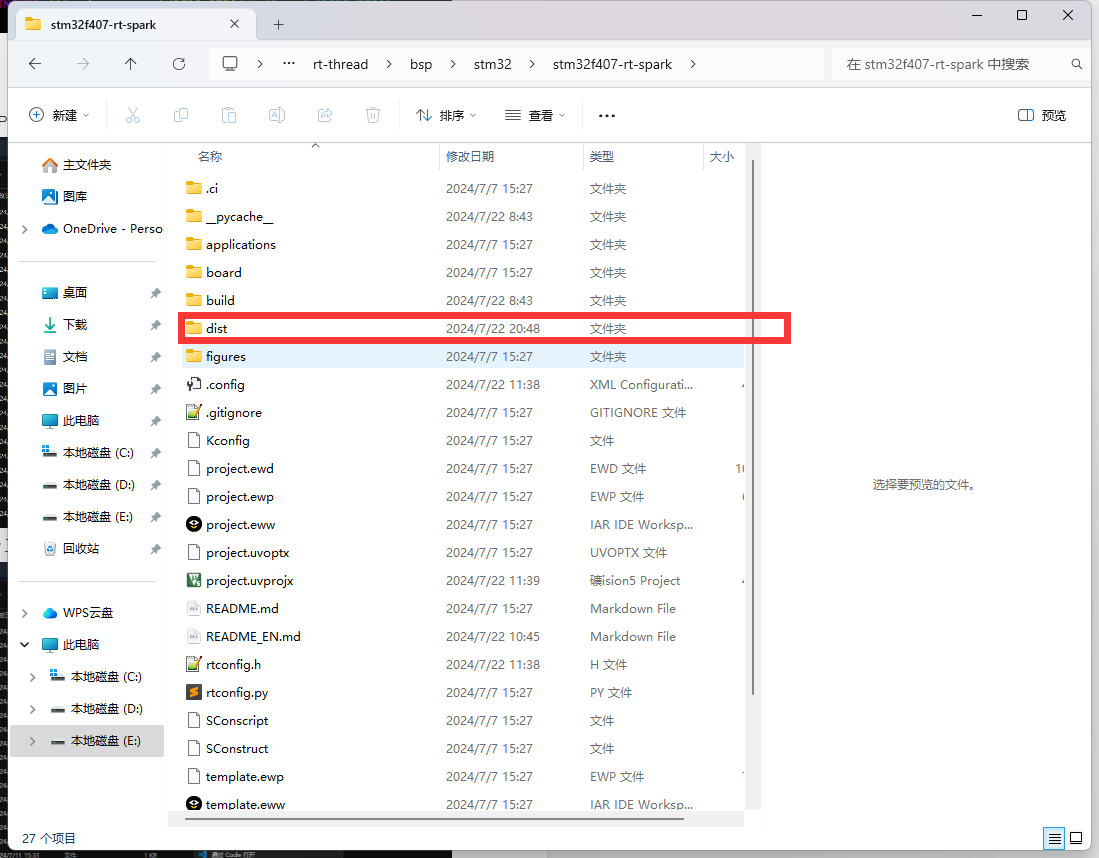Go forward with the right arrow
Screen dimensions: 1099x858
click(83, 64)
